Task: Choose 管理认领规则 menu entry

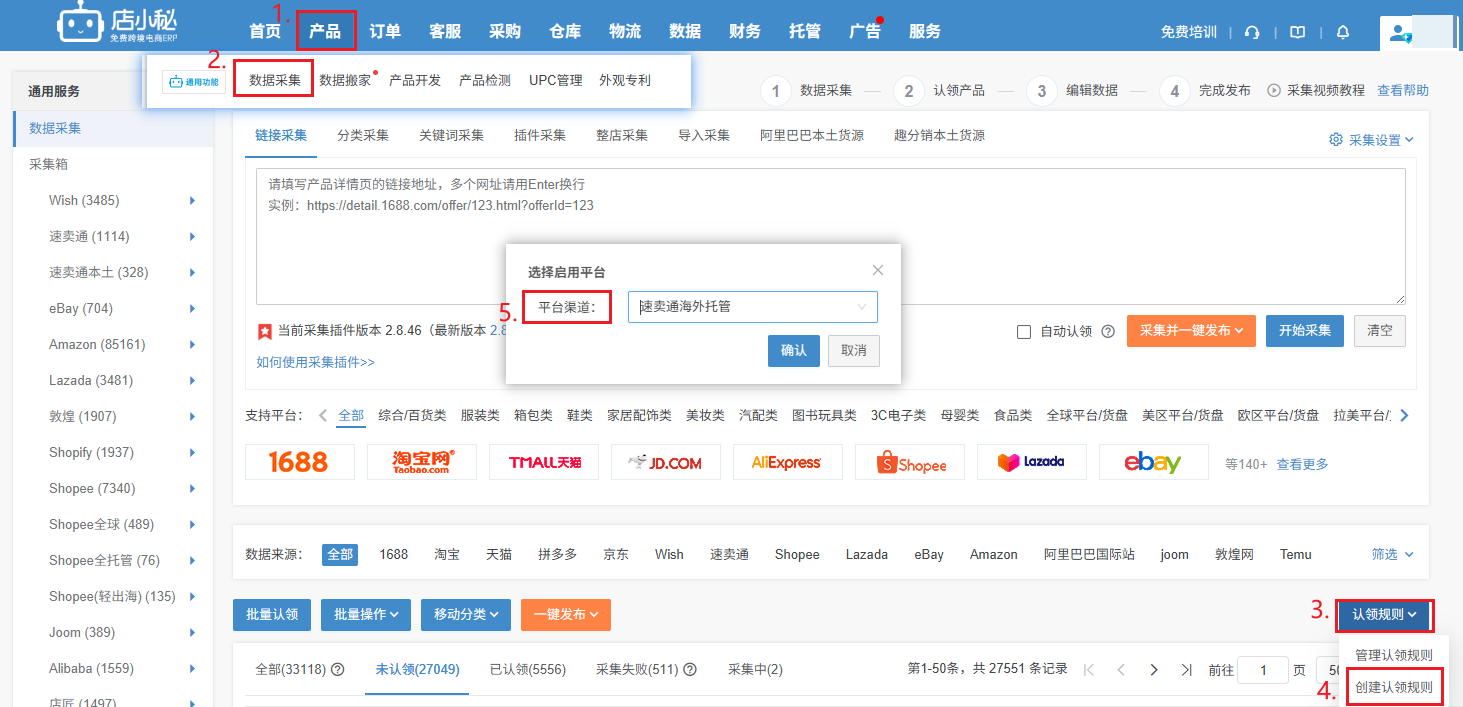Action: (x=1393, y=655)
